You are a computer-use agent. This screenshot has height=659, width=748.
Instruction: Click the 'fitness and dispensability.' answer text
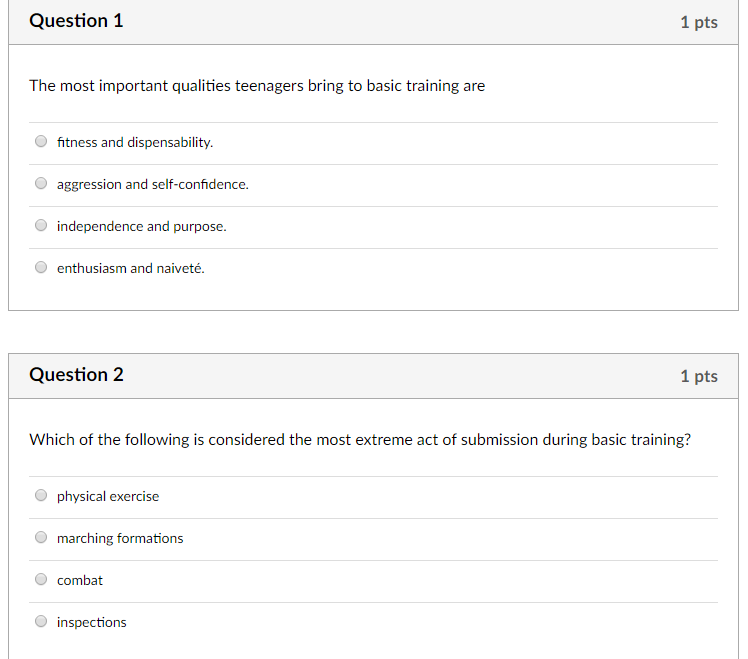point(135,143)
